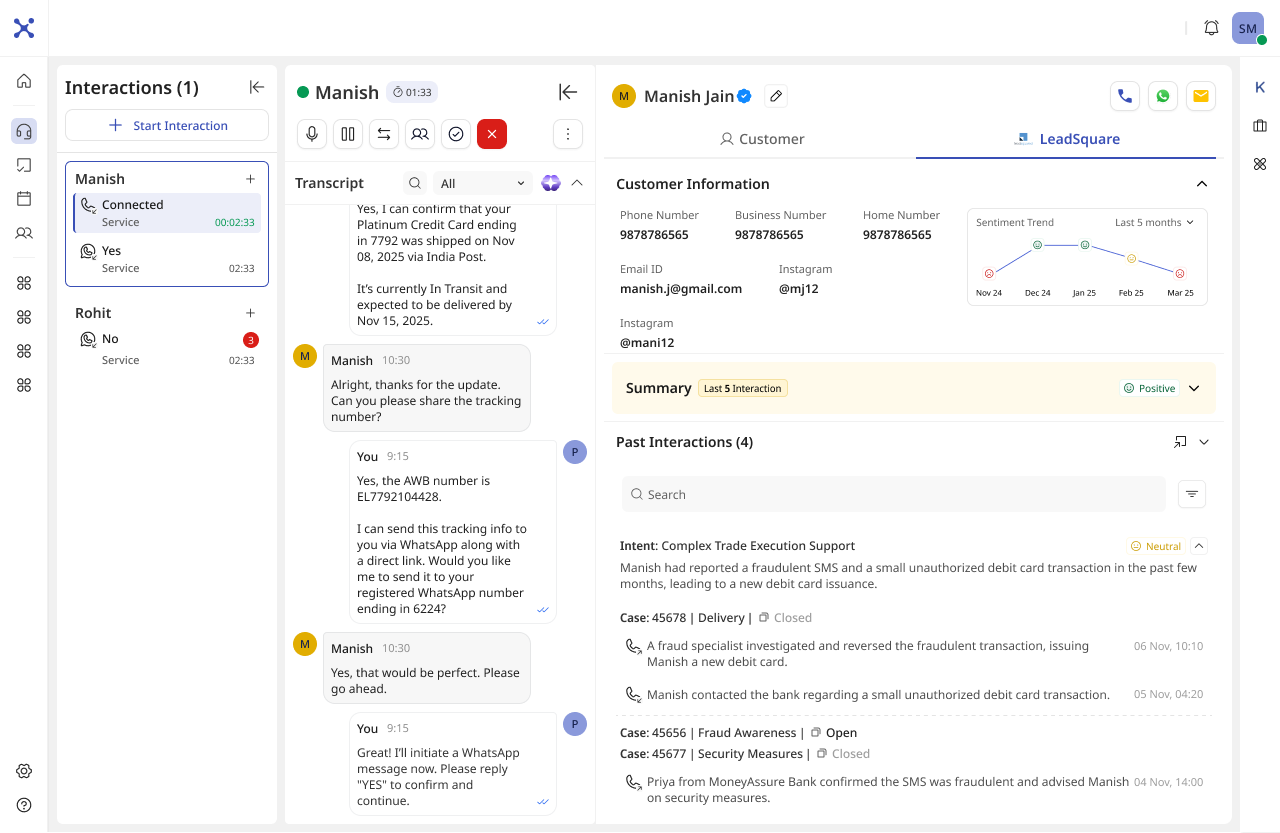Open the notifications bell
This screenshot has width=1280, height=833.
coord(1211,28)
